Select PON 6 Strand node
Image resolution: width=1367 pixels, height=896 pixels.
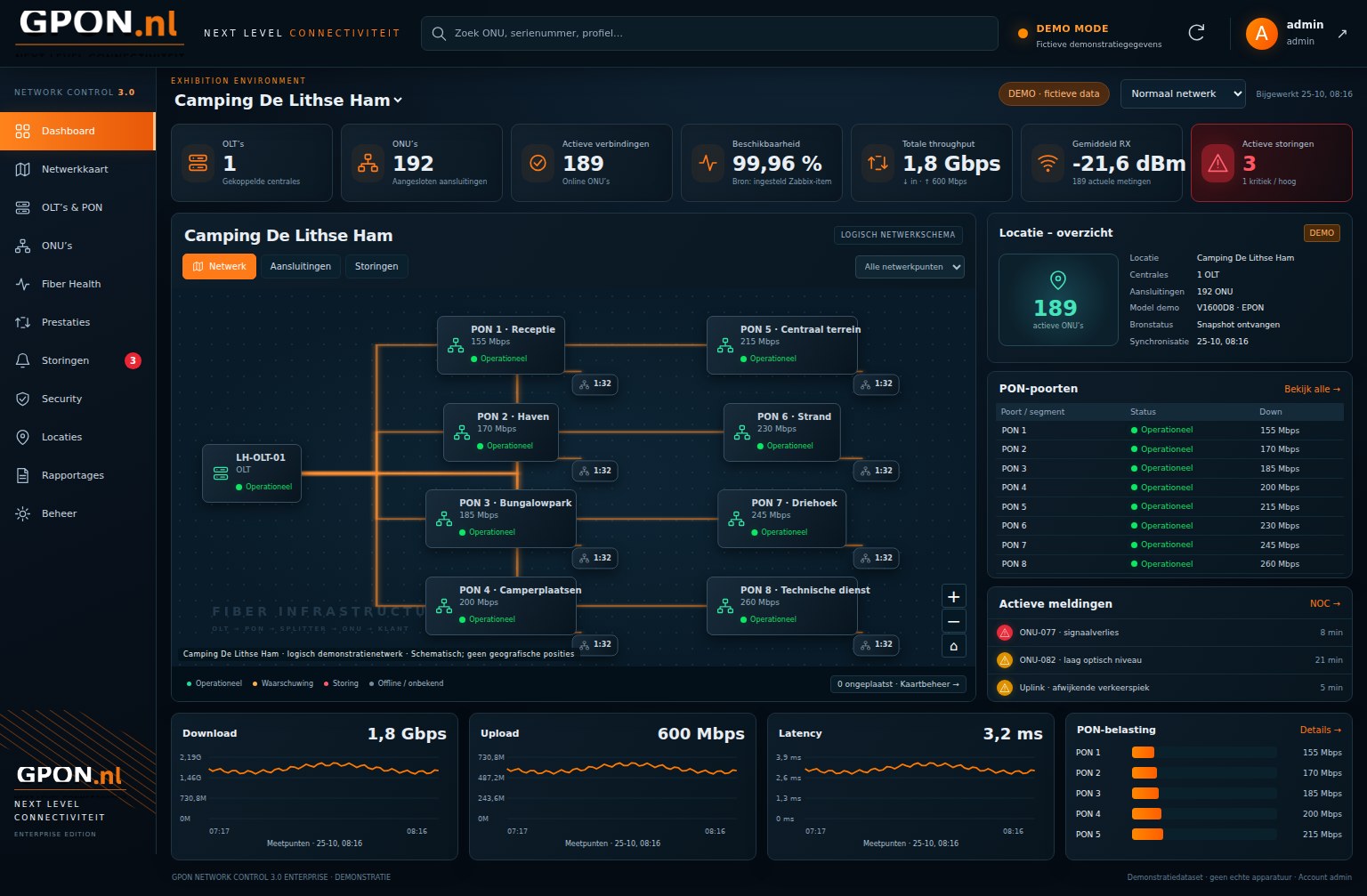(x=781, y=432)
